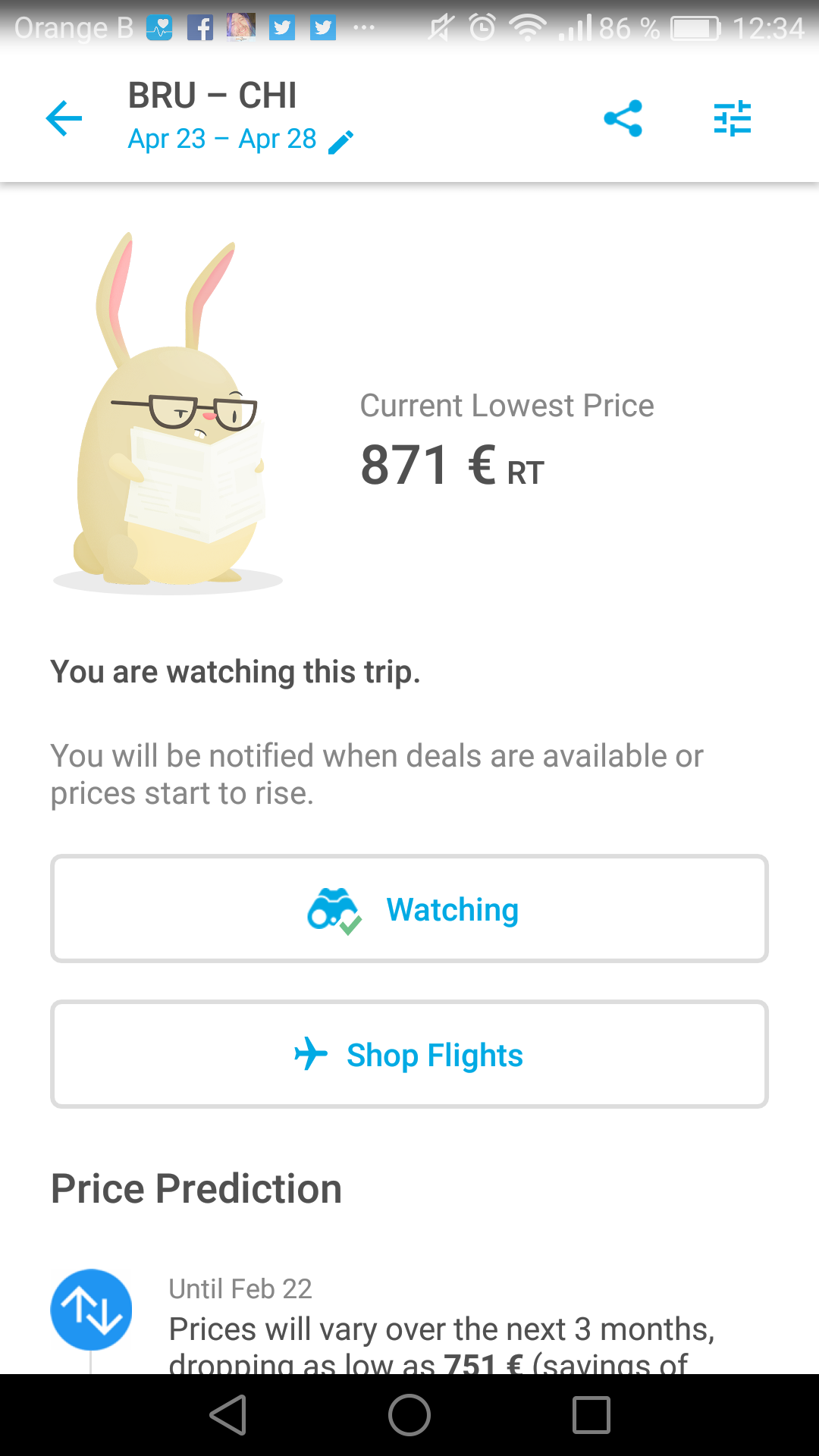Image resolution: width=819 pixels, height=1456 pixels.
Task: Tap the battery icon in status bar
Action: pos(695,28)
